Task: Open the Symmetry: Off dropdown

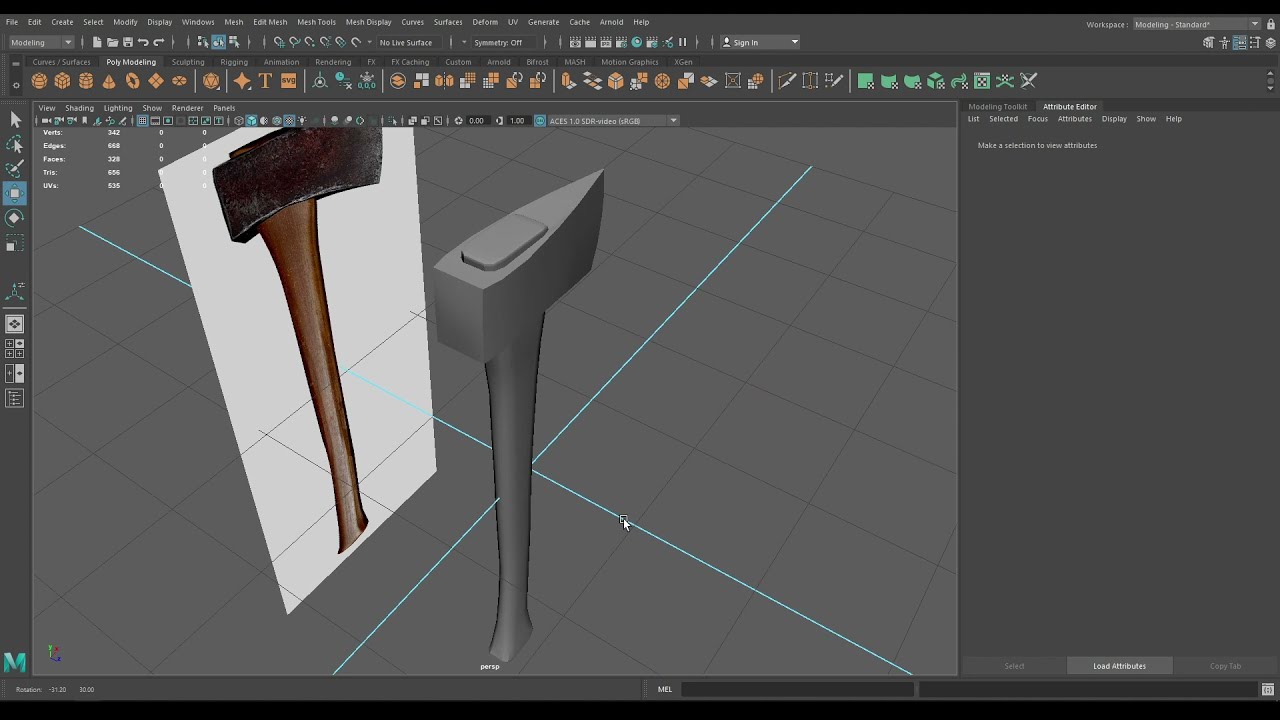Action: 506,42
